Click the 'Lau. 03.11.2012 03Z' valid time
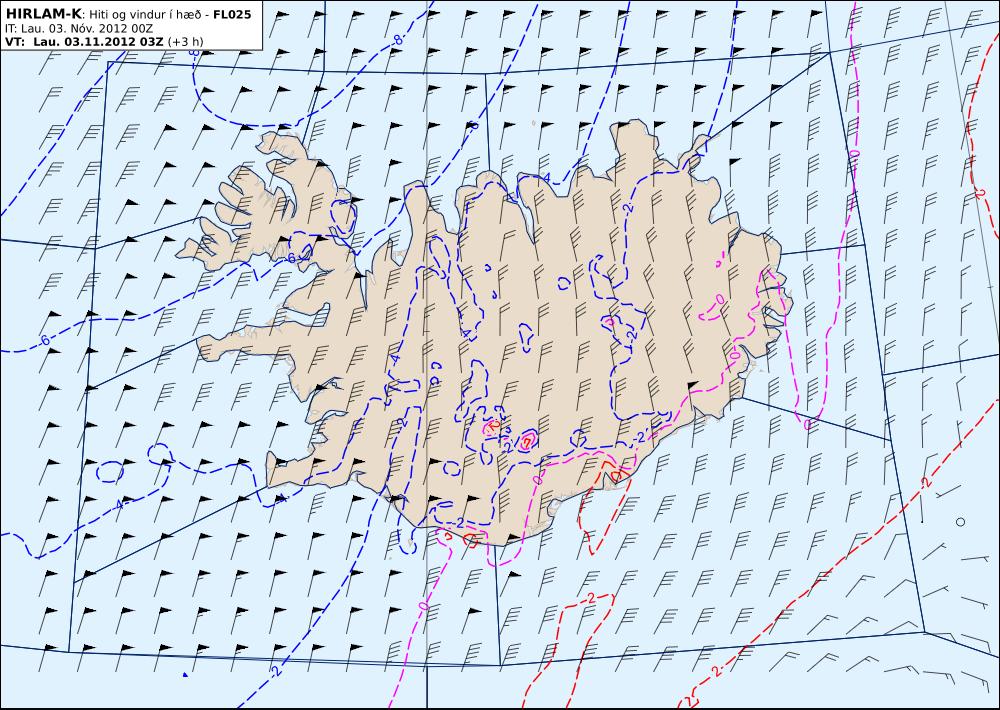Viewport: 1000px width, 710px height. tap(99, 41)
